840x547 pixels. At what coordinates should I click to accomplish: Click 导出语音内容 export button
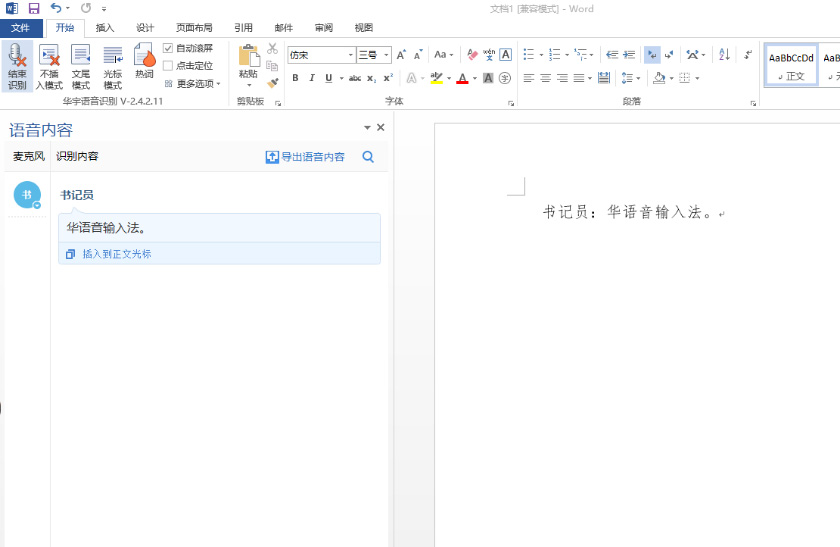(305, 157)
